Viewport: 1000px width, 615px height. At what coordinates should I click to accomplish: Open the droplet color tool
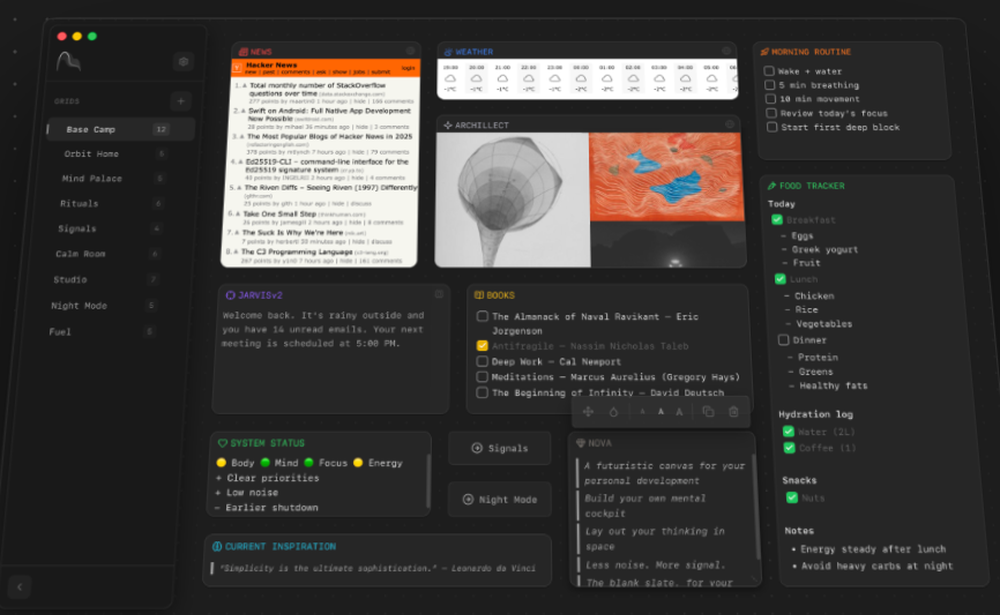(615, 412)
